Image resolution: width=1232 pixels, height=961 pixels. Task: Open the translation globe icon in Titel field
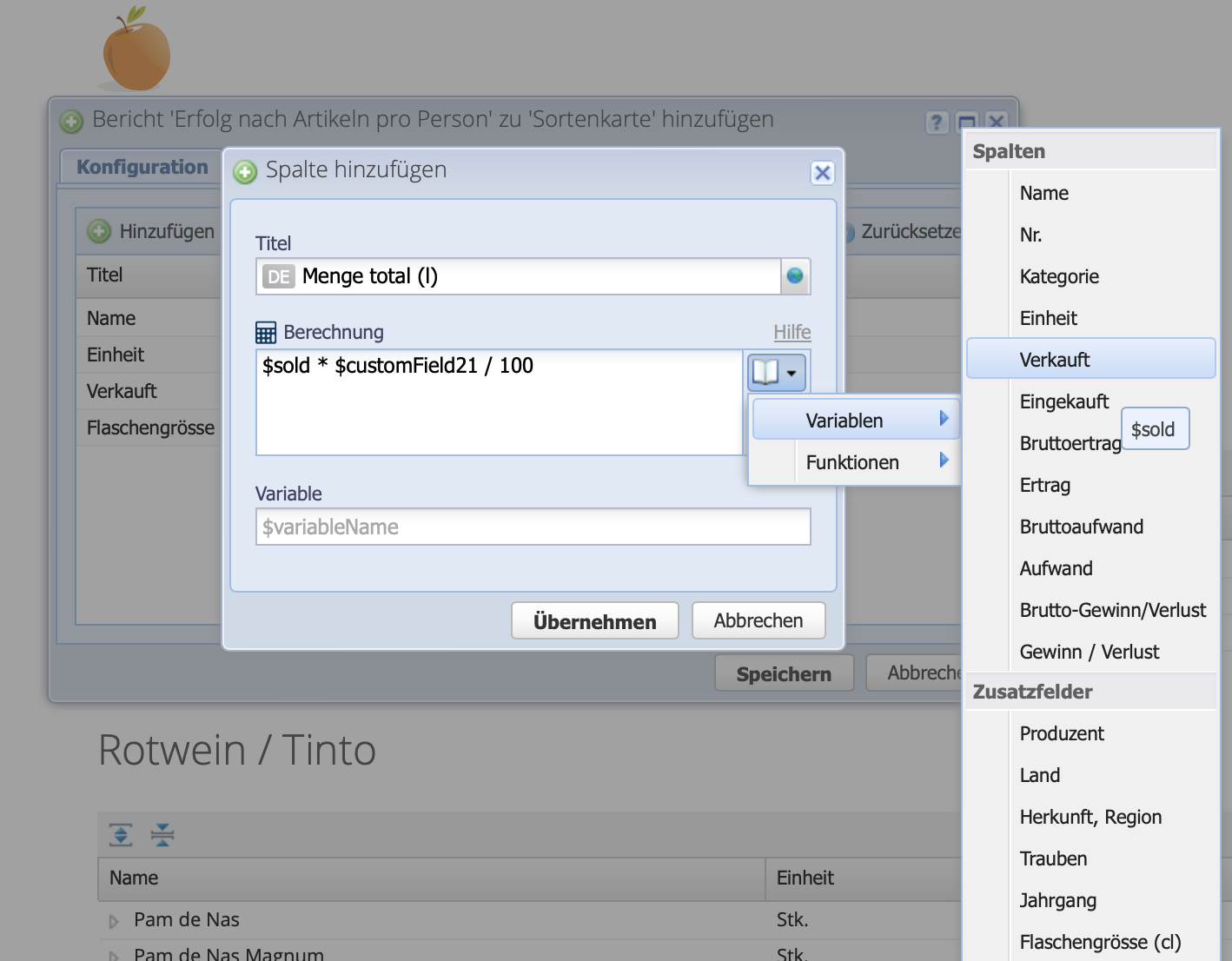point(795,276)
